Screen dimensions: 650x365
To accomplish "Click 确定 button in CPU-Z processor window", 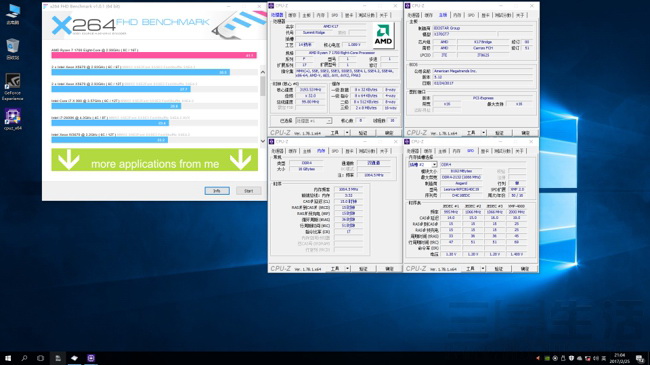I will pos(389,133).
